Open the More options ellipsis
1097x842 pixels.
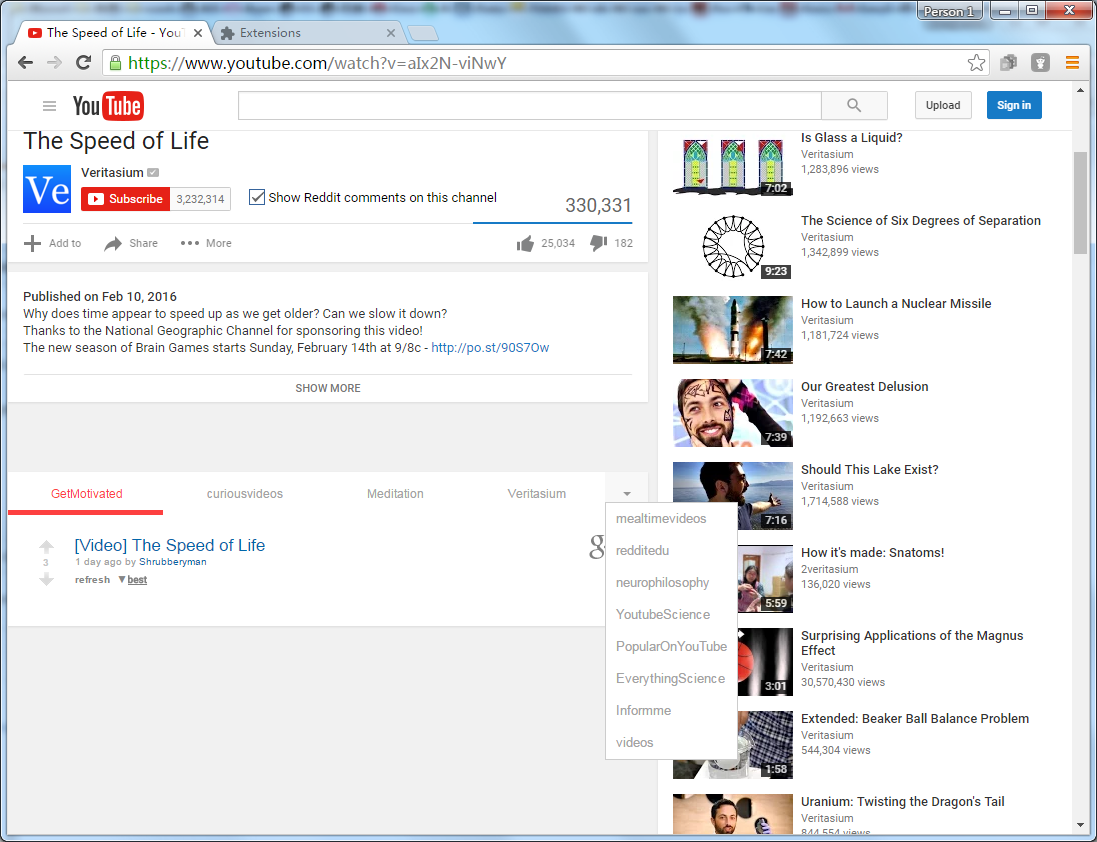point(190,243)
